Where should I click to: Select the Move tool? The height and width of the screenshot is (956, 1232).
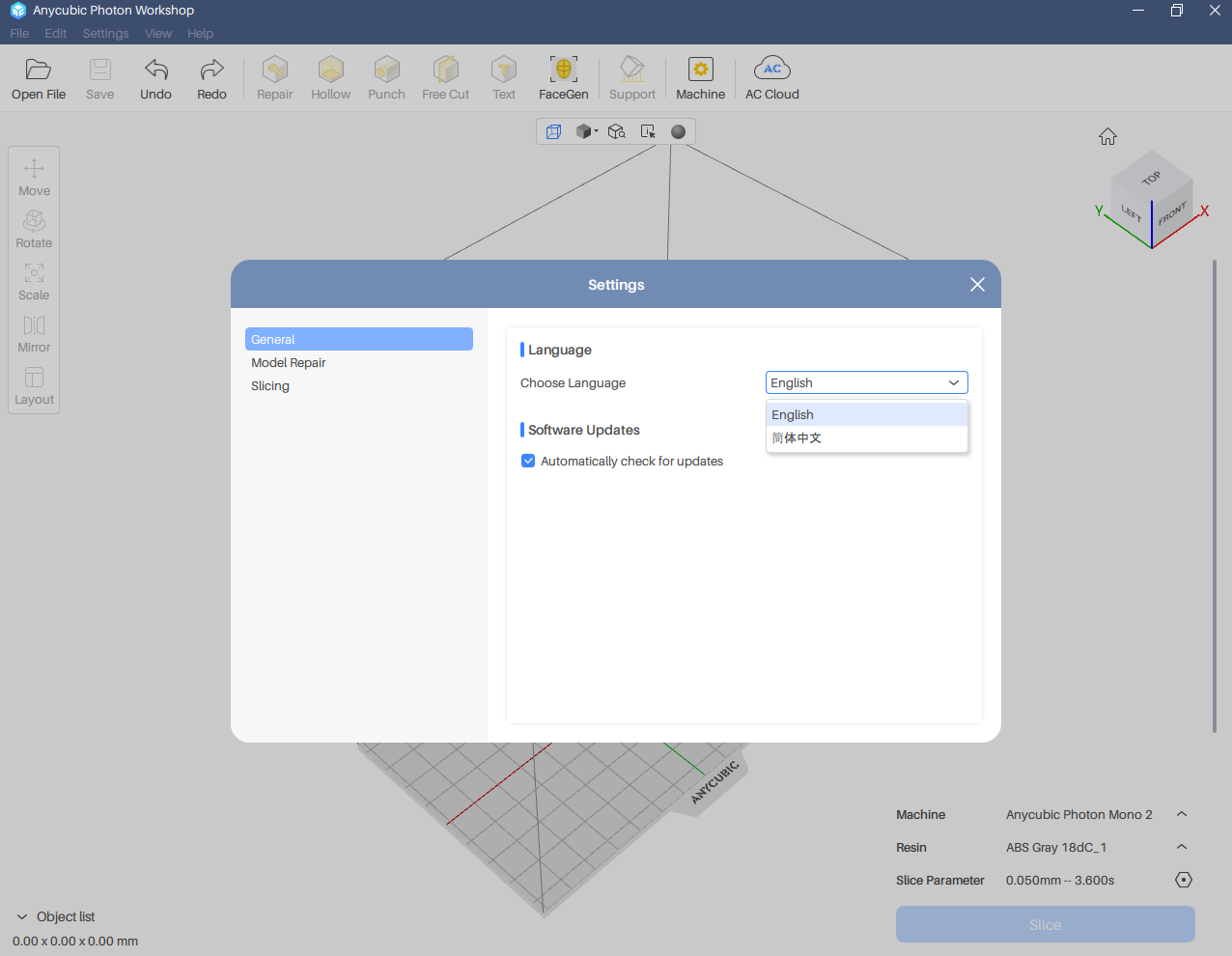(34, 178)
